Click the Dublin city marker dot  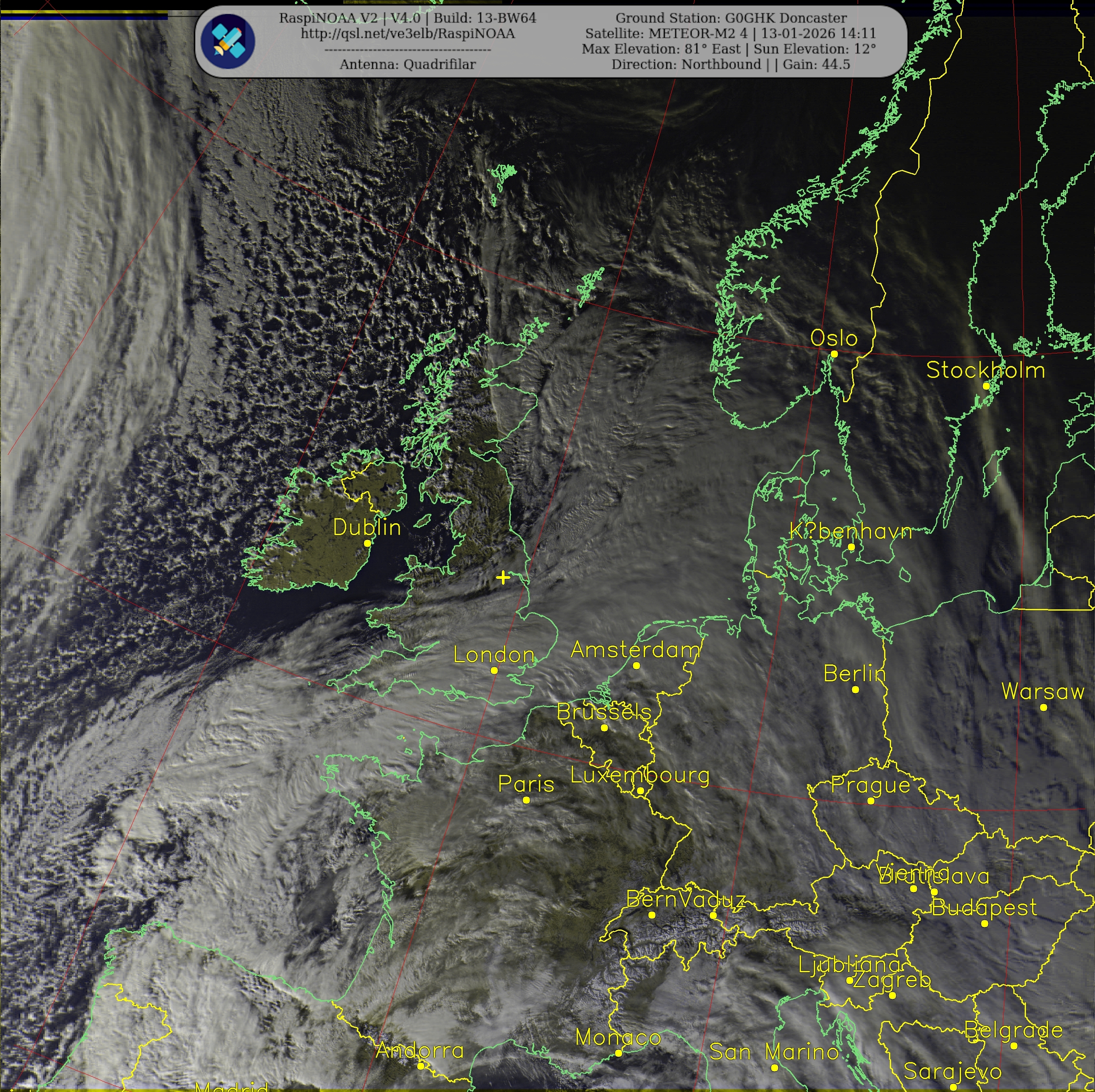[367, 544]
